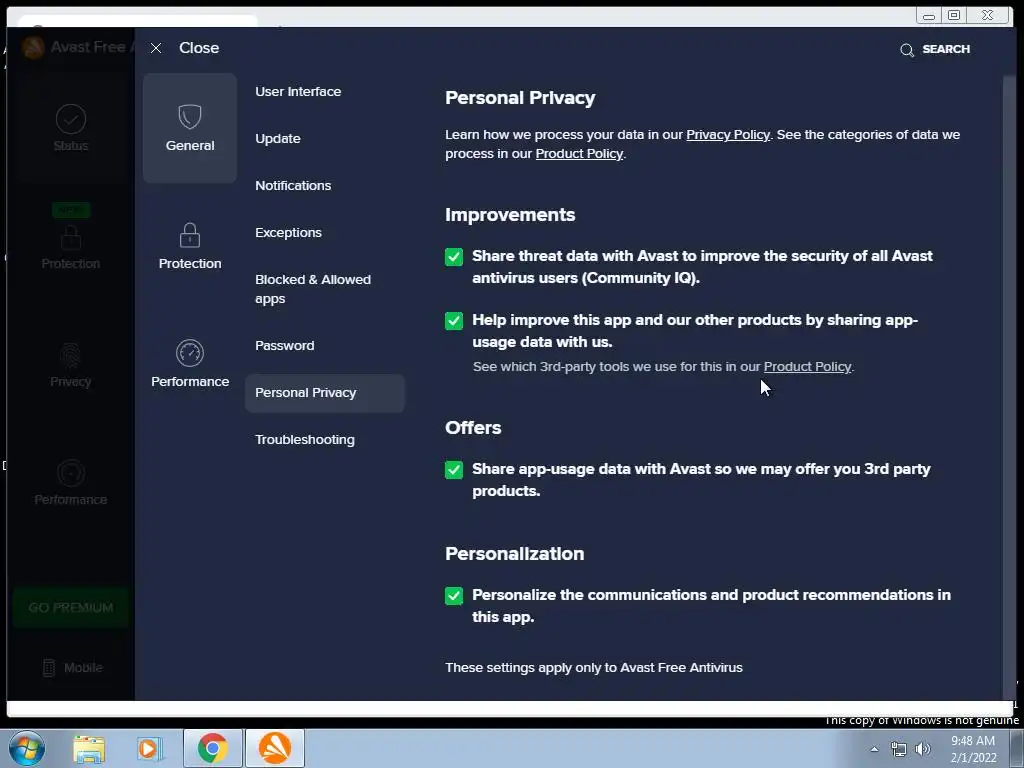Open Windows Media Player from taskbar
This screenshot has width=1024, height=768.
click(x=150, y=749)
